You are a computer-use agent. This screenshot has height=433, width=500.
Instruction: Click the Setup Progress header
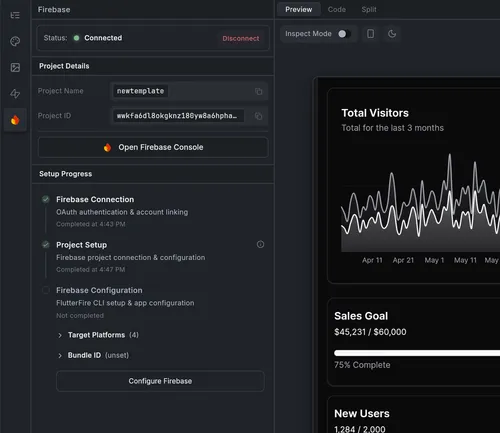tap(65, 174)
